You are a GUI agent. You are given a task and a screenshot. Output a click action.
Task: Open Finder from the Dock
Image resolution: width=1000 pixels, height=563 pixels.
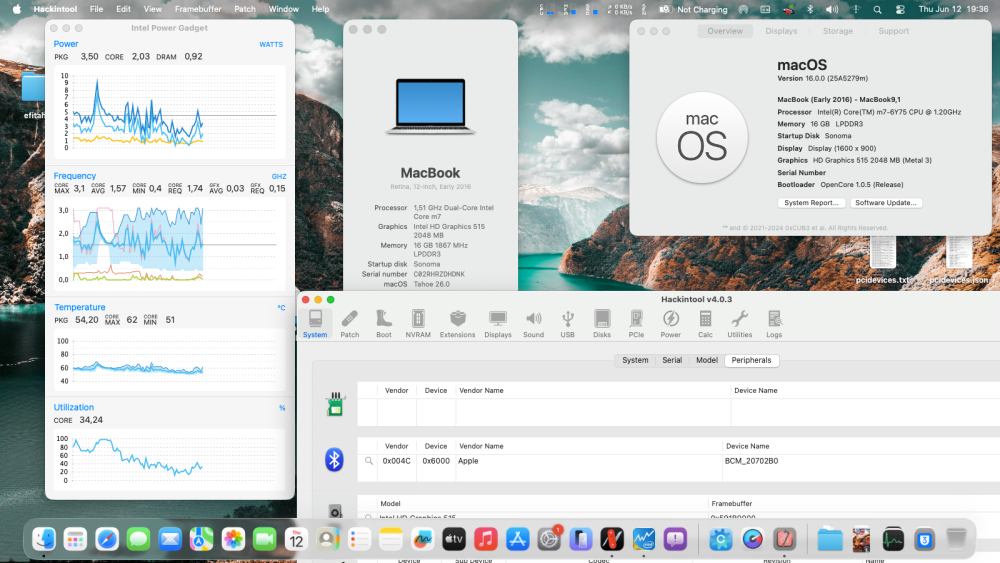44,539
